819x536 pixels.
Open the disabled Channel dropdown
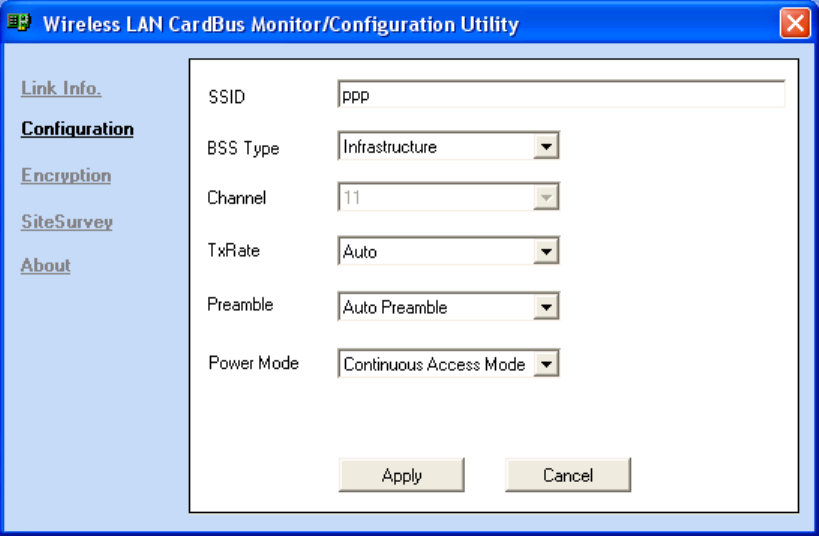449,197
